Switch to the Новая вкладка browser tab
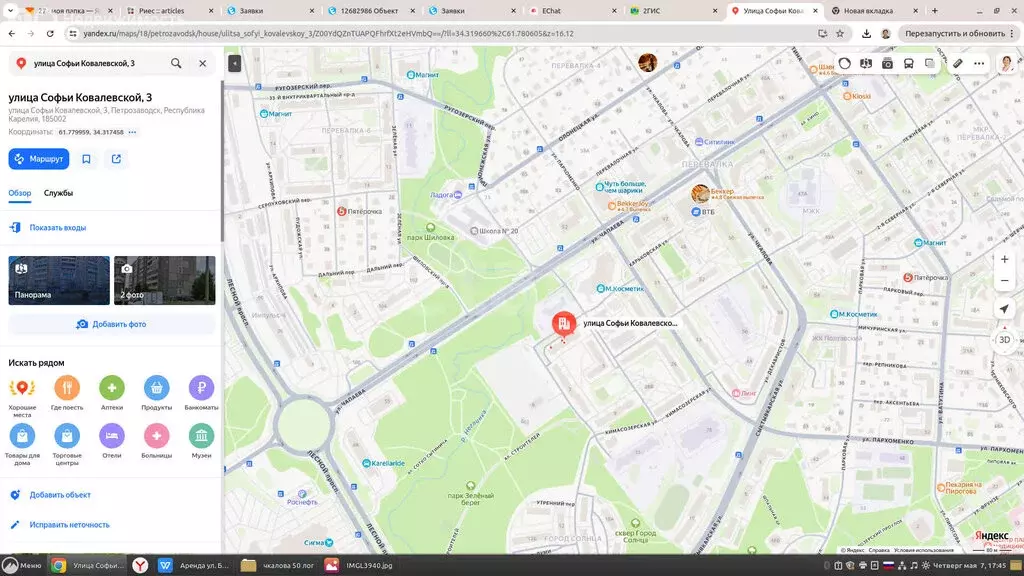The height and width of the screenshot is (576, 1024). click(874, 10)
